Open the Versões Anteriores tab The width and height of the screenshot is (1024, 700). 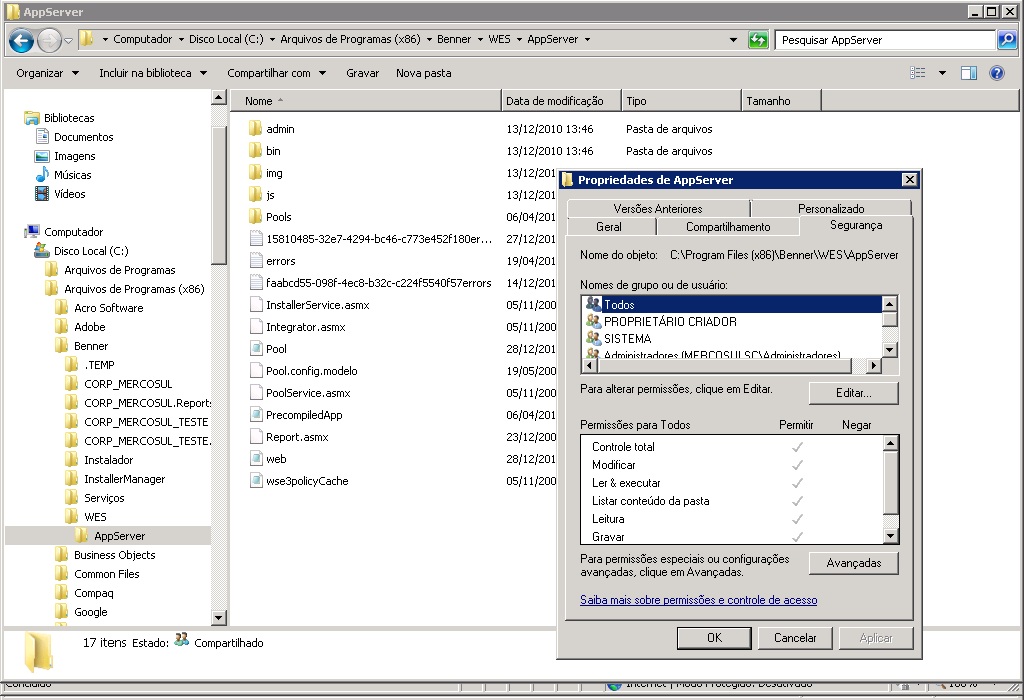pyautogui.click(x=657, y=209)
